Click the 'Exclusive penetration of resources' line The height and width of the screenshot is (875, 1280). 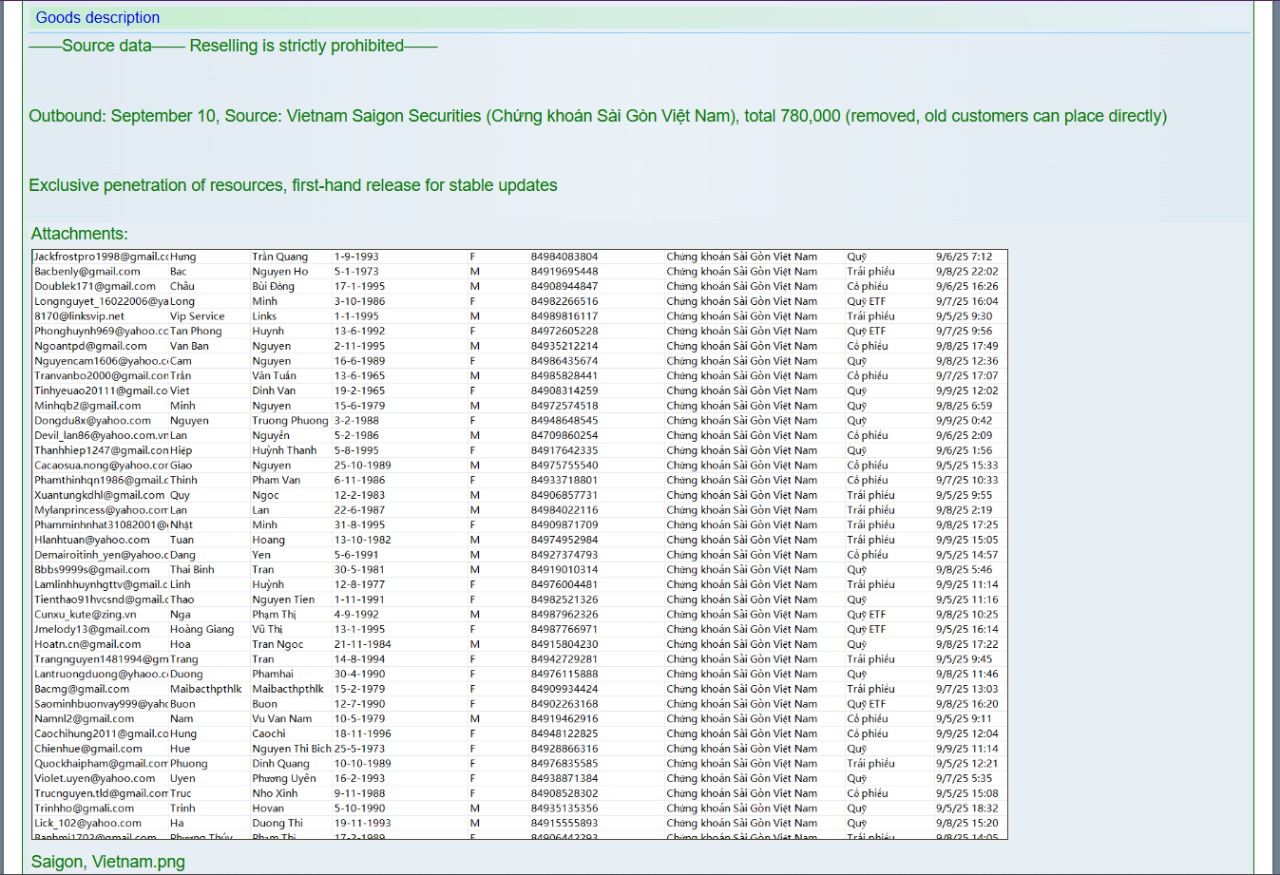(293, 185)
